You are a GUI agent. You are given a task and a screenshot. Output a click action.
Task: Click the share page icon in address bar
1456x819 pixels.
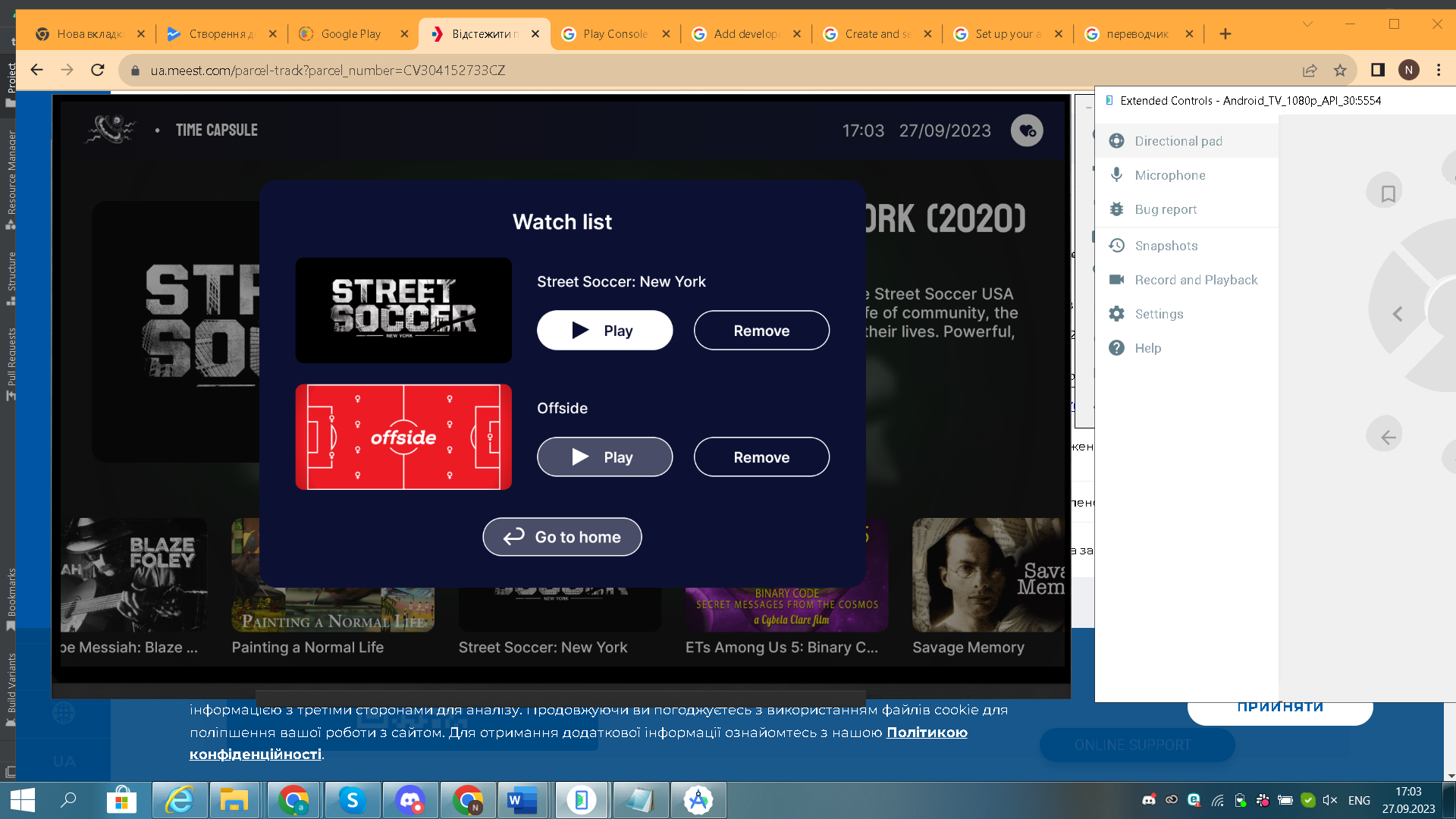(1310, 71)
